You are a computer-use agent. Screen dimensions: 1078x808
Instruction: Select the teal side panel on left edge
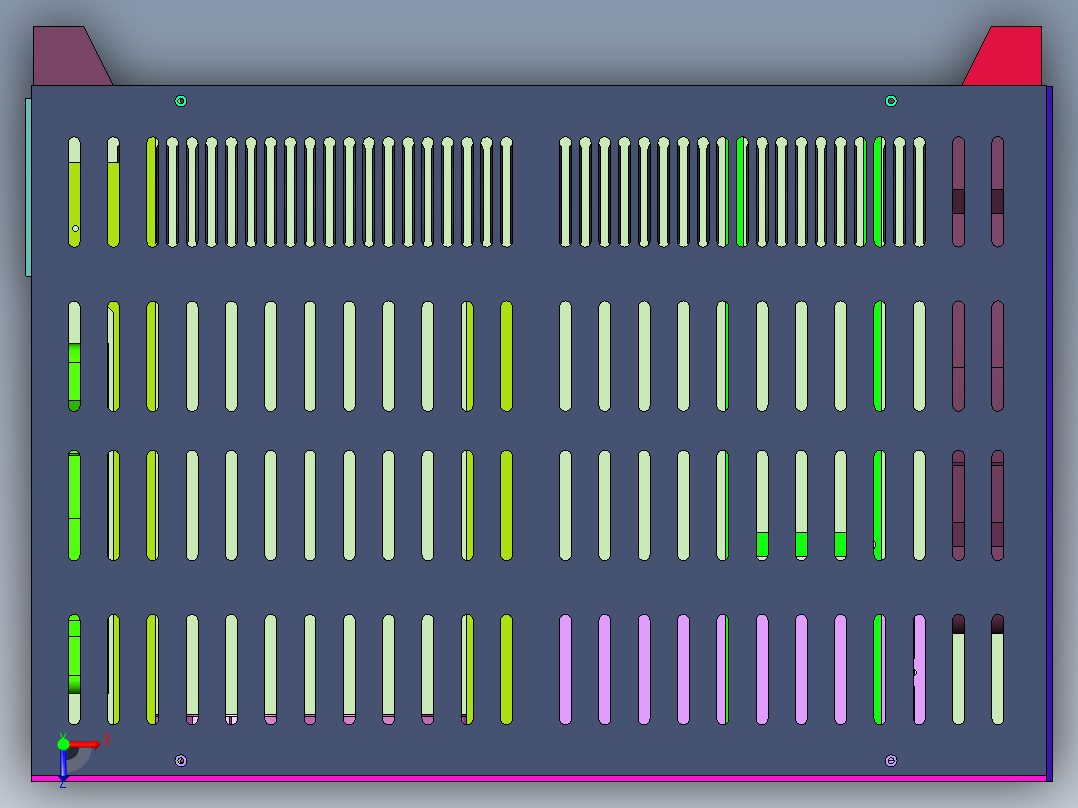(28, 187)
